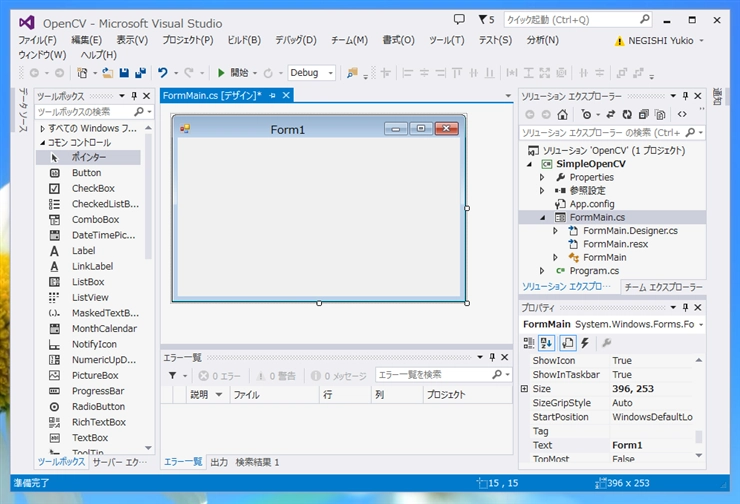The height and width of the screenshot is (504, 740).
Task: Switch to the 出力 tab
Action: click(219, 462)
